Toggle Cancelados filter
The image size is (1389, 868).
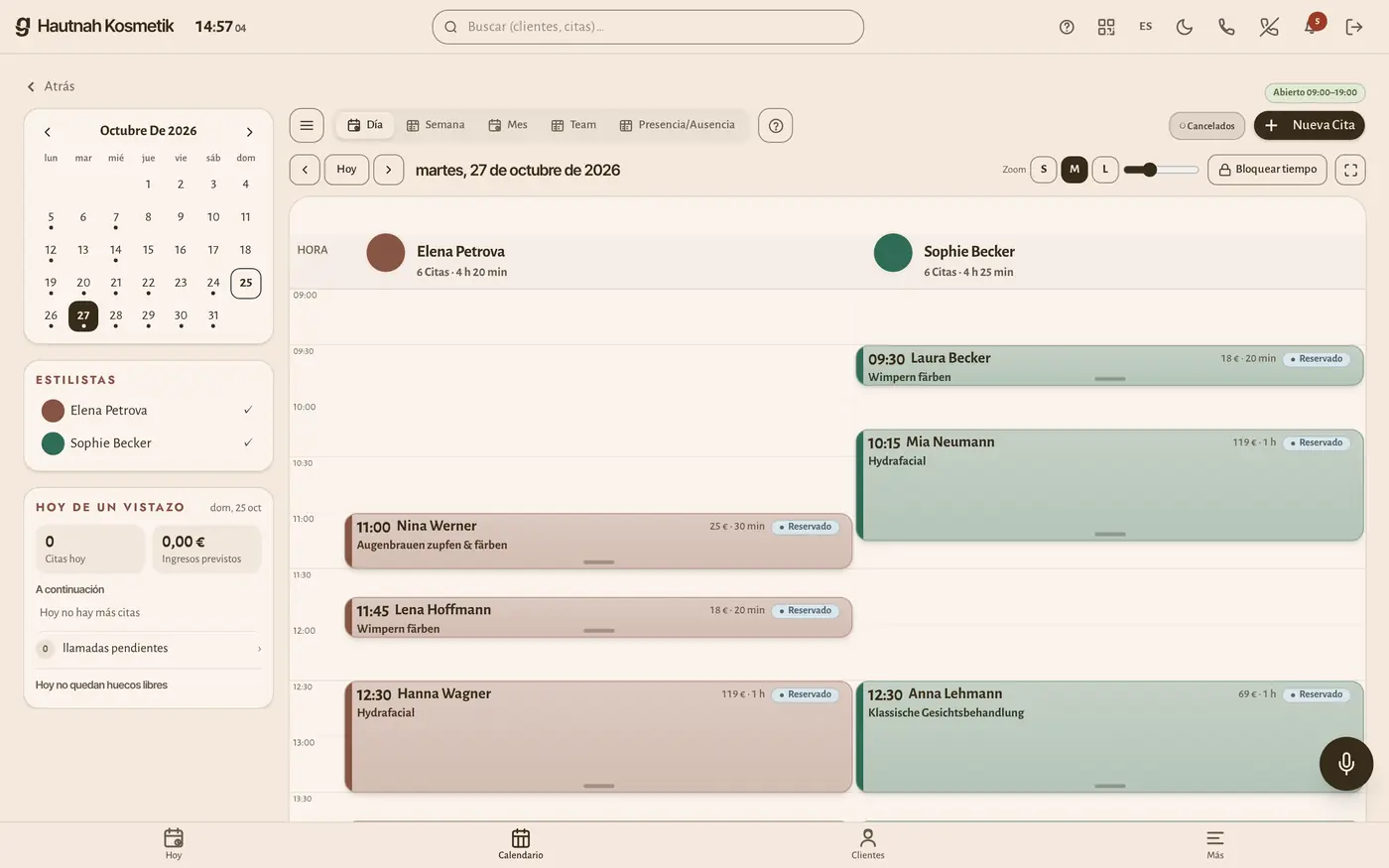click(x=1207, y=126)
